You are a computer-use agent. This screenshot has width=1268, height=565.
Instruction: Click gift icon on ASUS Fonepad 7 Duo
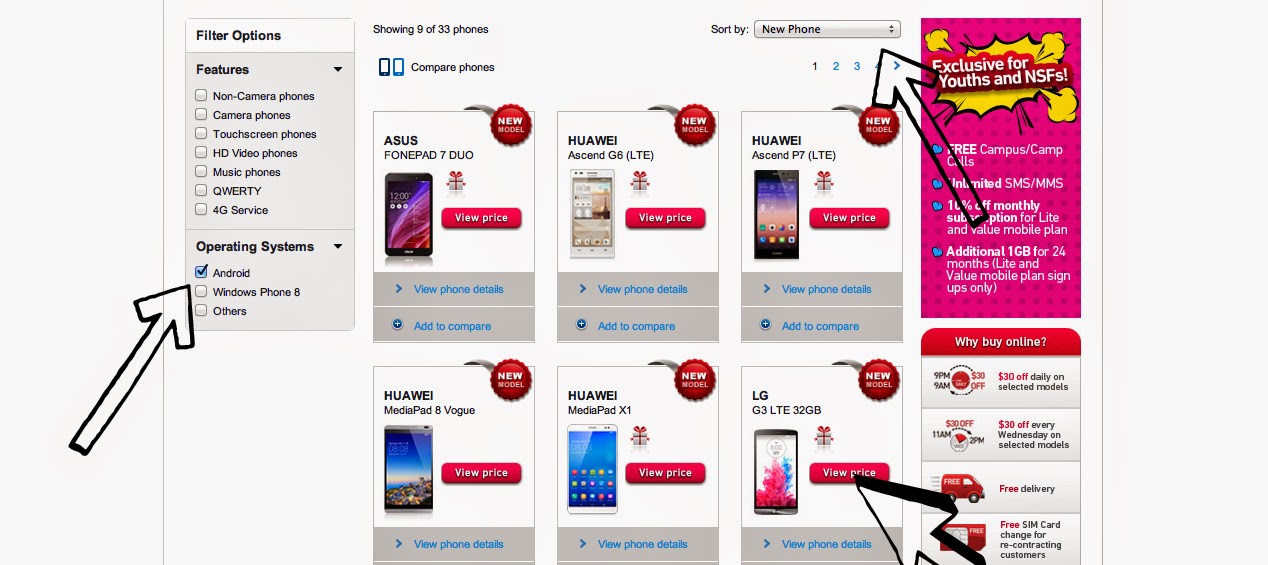pyautogui.click(x=456, y=182)
